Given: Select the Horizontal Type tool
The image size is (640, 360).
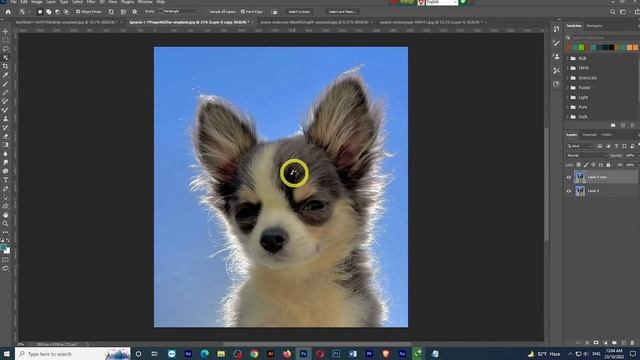Looking at the screenshot, I should point(5,180).
